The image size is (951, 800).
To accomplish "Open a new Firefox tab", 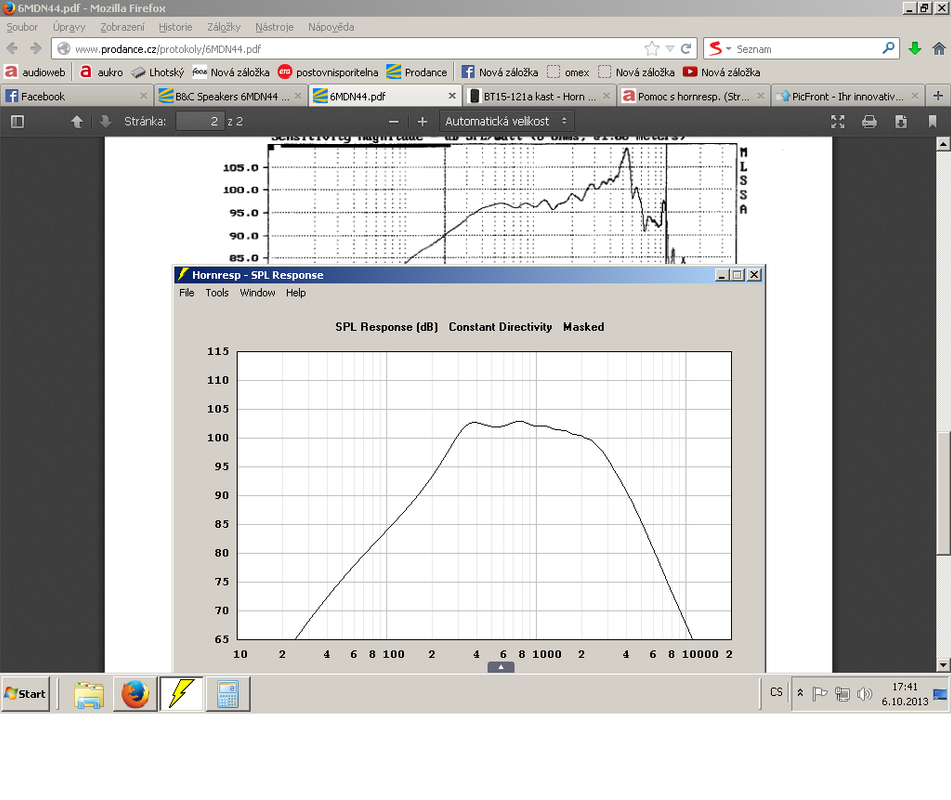I will (x=938, y=96).
